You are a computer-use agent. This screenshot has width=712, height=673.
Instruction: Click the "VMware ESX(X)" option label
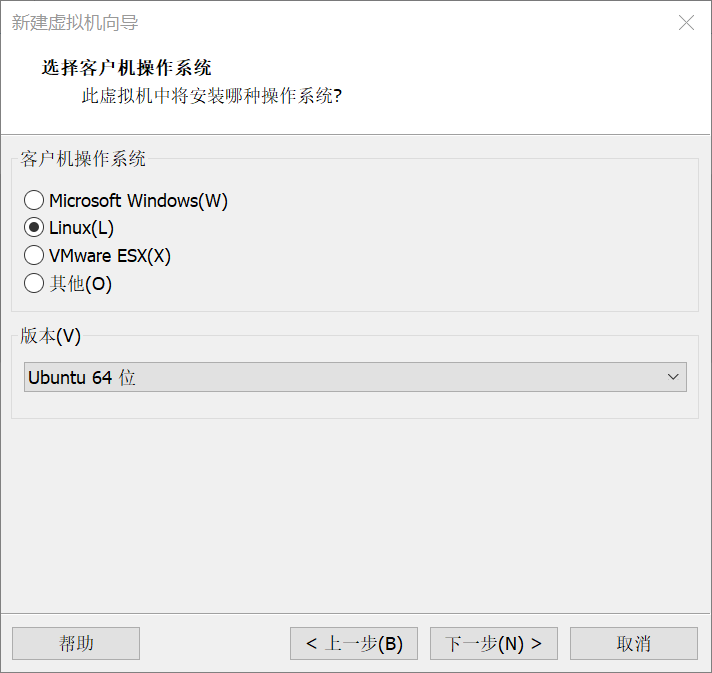point(109,256)
